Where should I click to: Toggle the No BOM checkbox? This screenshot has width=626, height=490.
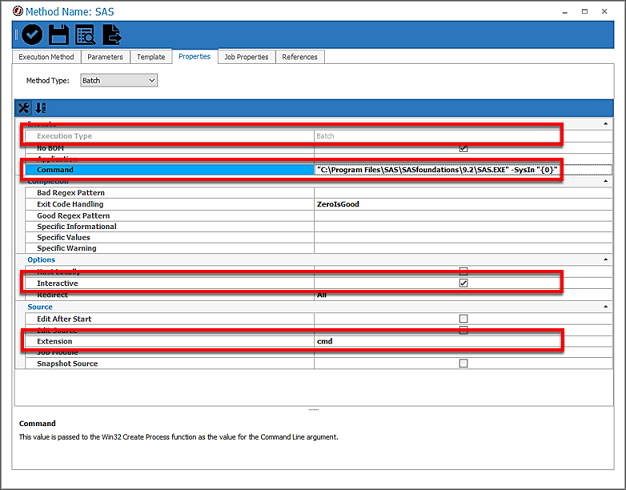coord(463,148)
